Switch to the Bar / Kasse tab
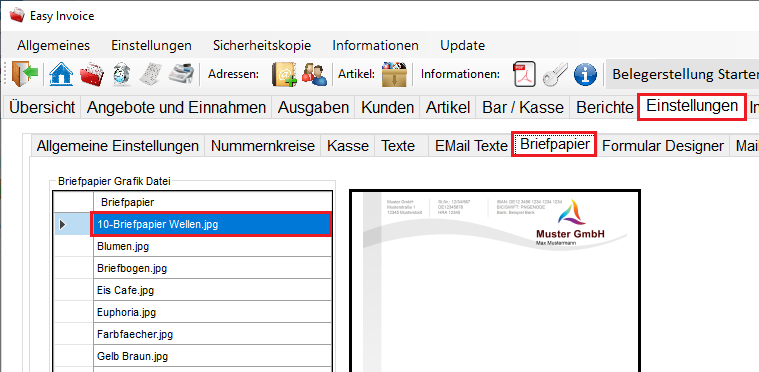This screenshot has height=372, width=759. point(523,107)
